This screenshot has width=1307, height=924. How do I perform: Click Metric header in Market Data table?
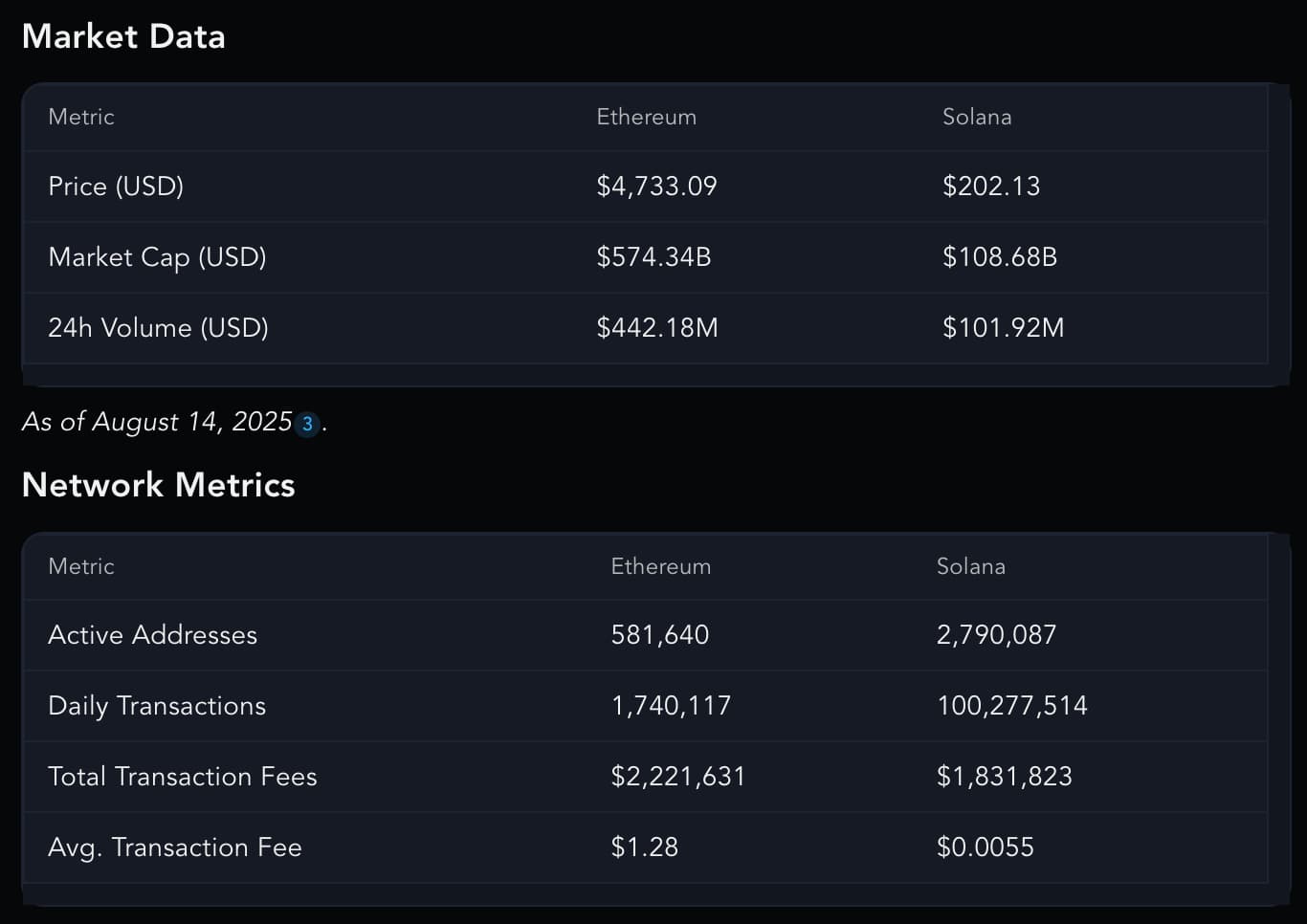(81, 117)
